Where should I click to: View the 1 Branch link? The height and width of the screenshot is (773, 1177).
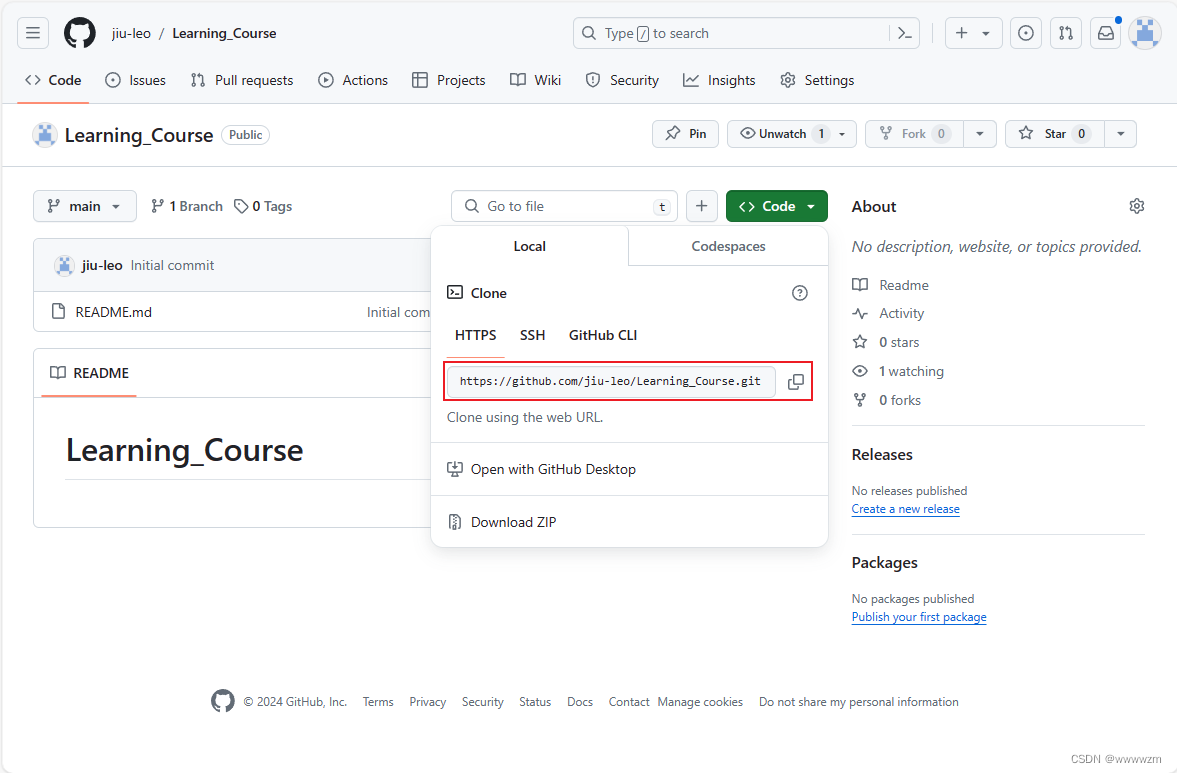pos(187,206)
